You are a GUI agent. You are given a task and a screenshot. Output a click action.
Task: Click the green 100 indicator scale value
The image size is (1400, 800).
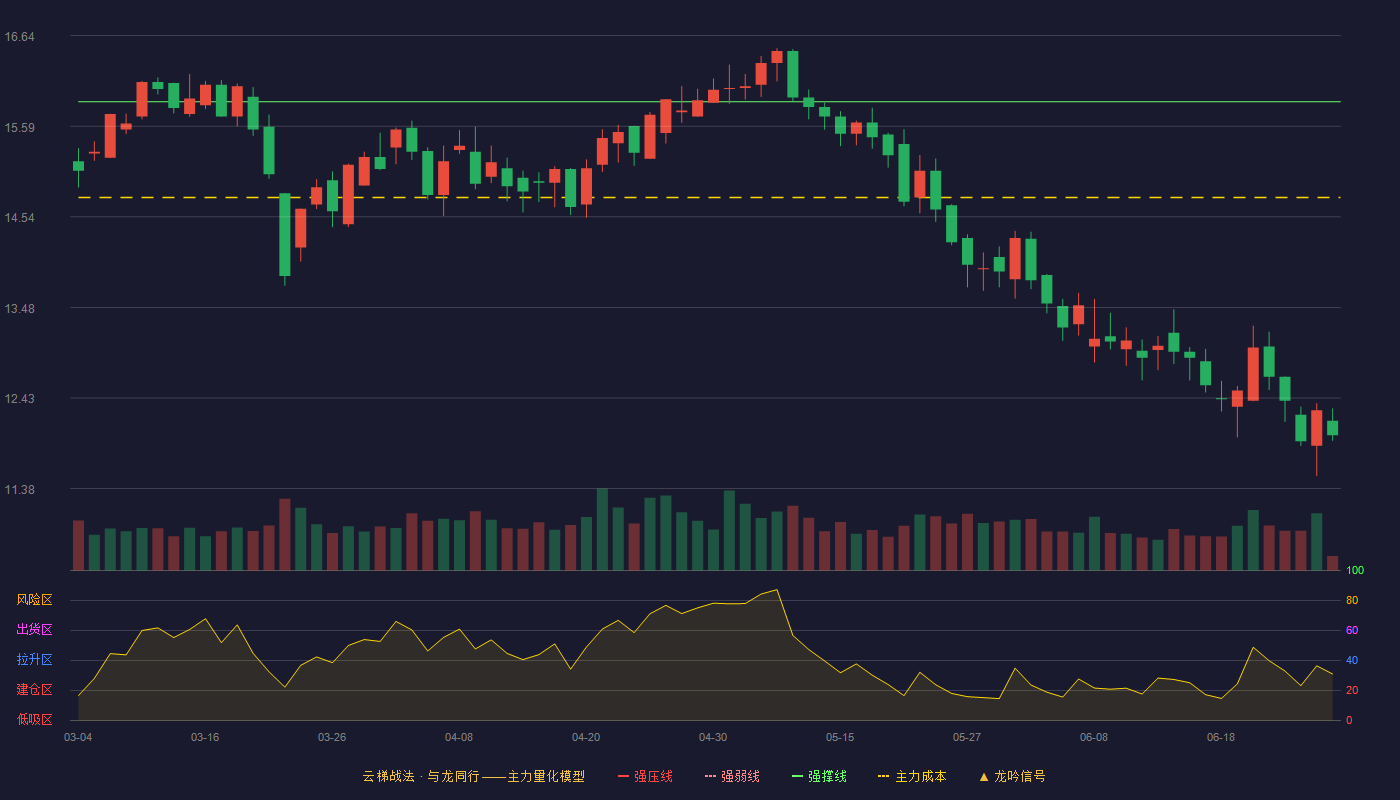[x=1355, y=571]
